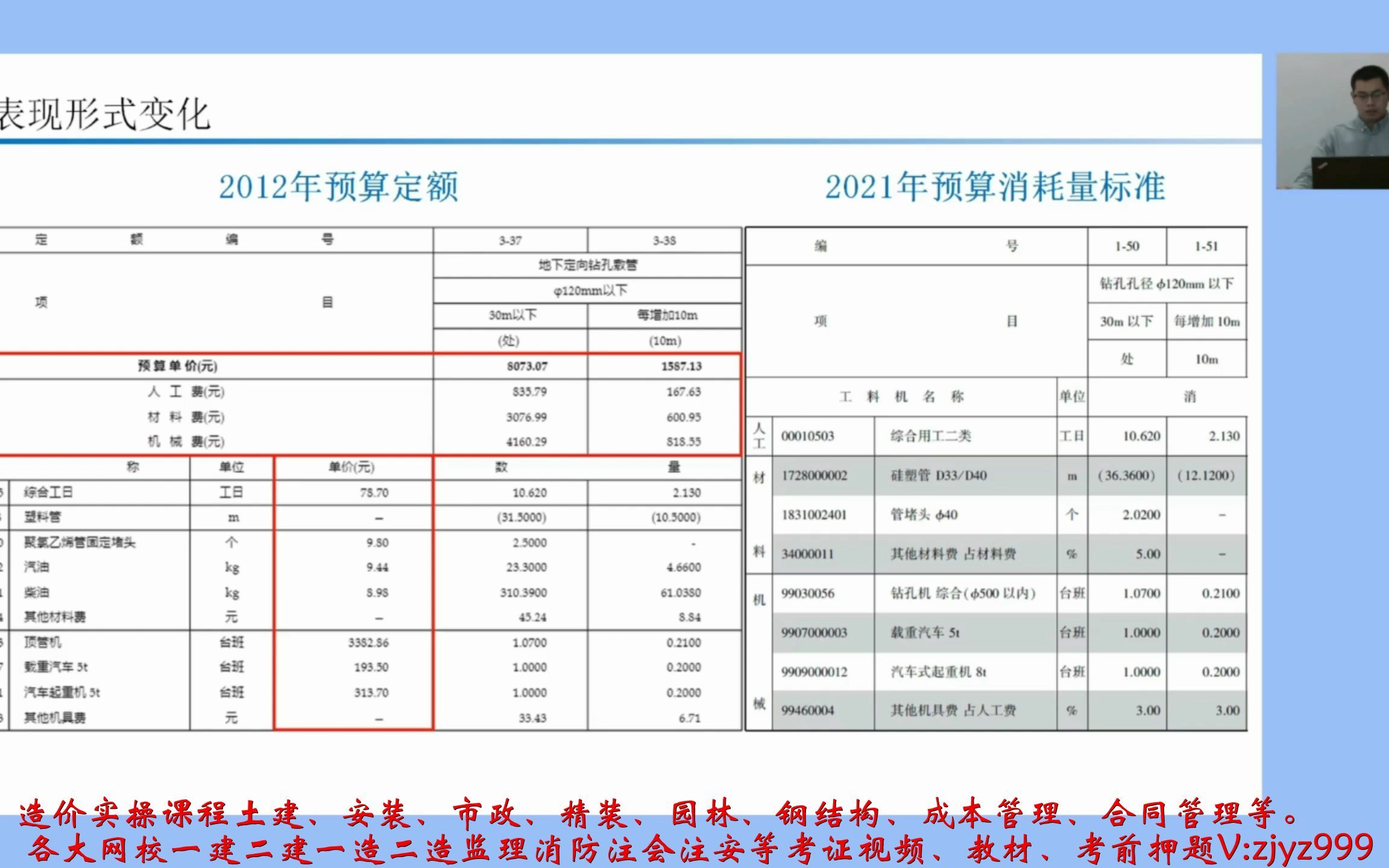Click item code 1831002401
This screenshot has height=868, width=1389.
(814, 515)
